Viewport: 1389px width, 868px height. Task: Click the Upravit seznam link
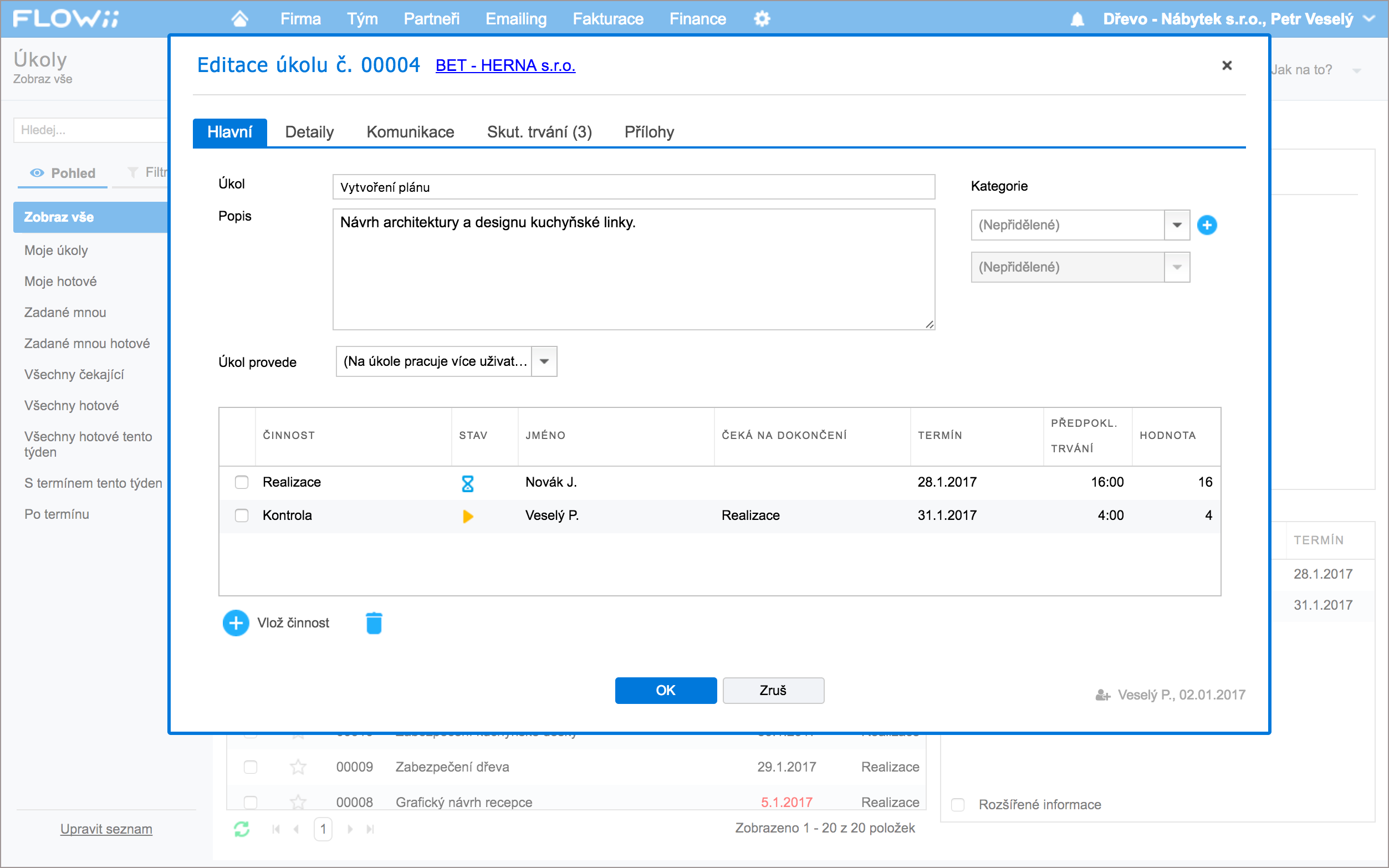pyautogui.click(x=106, y=829)
